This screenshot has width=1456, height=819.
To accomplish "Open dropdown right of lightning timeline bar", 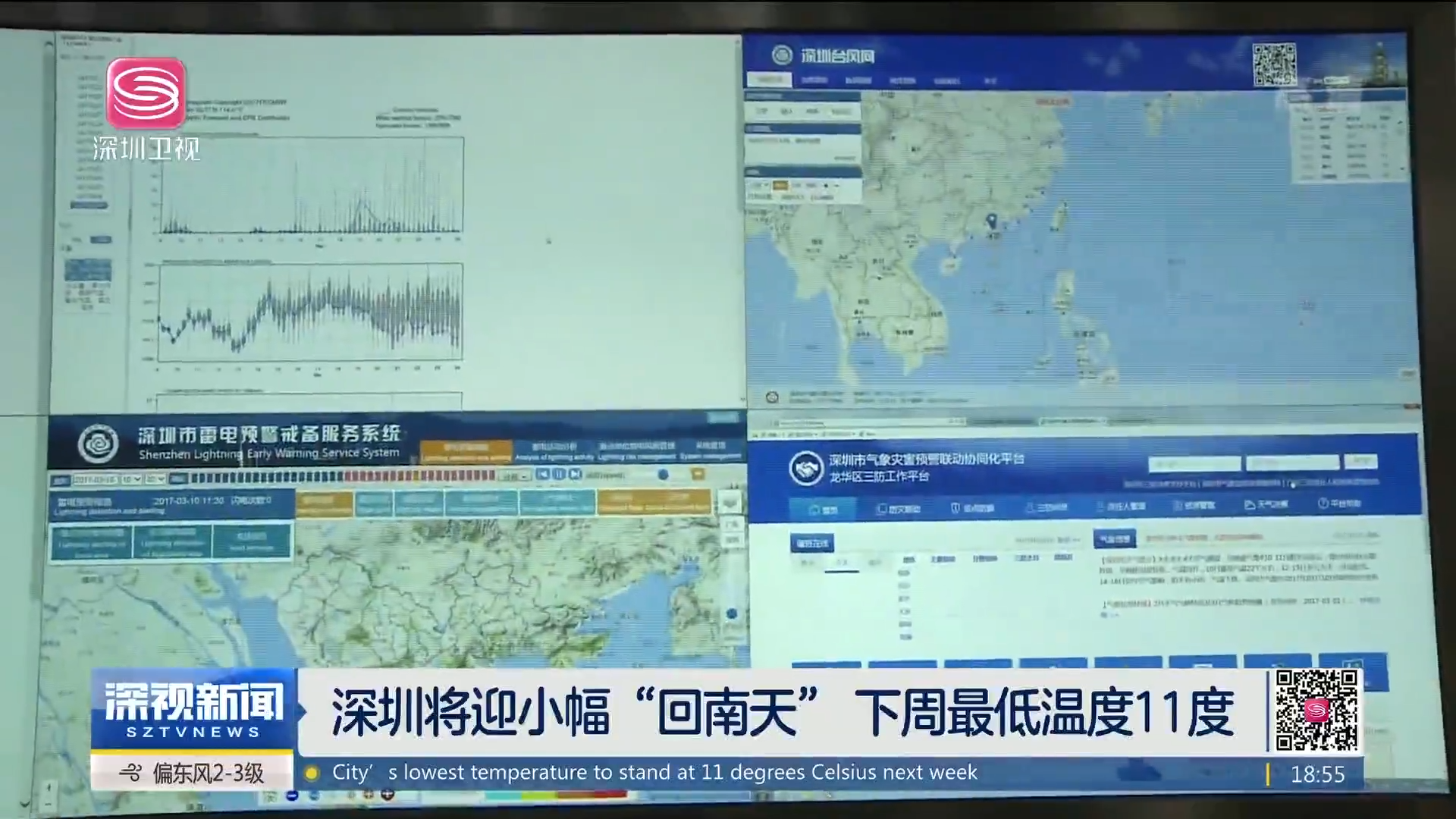I will pos(515,475).
